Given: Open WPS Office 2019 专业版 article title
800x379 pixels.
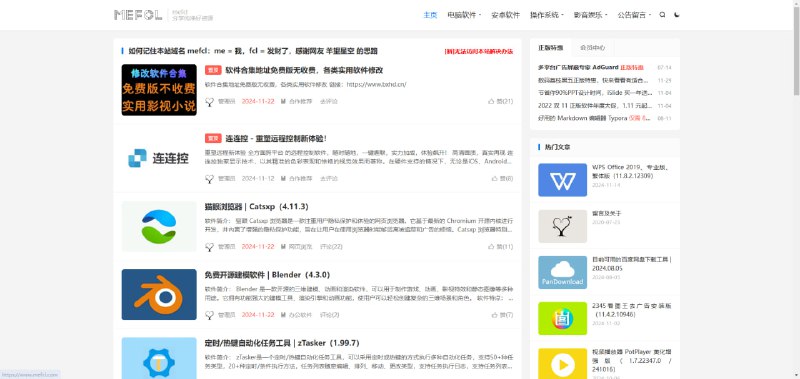Looking at the screenshot, I should 632,171.
